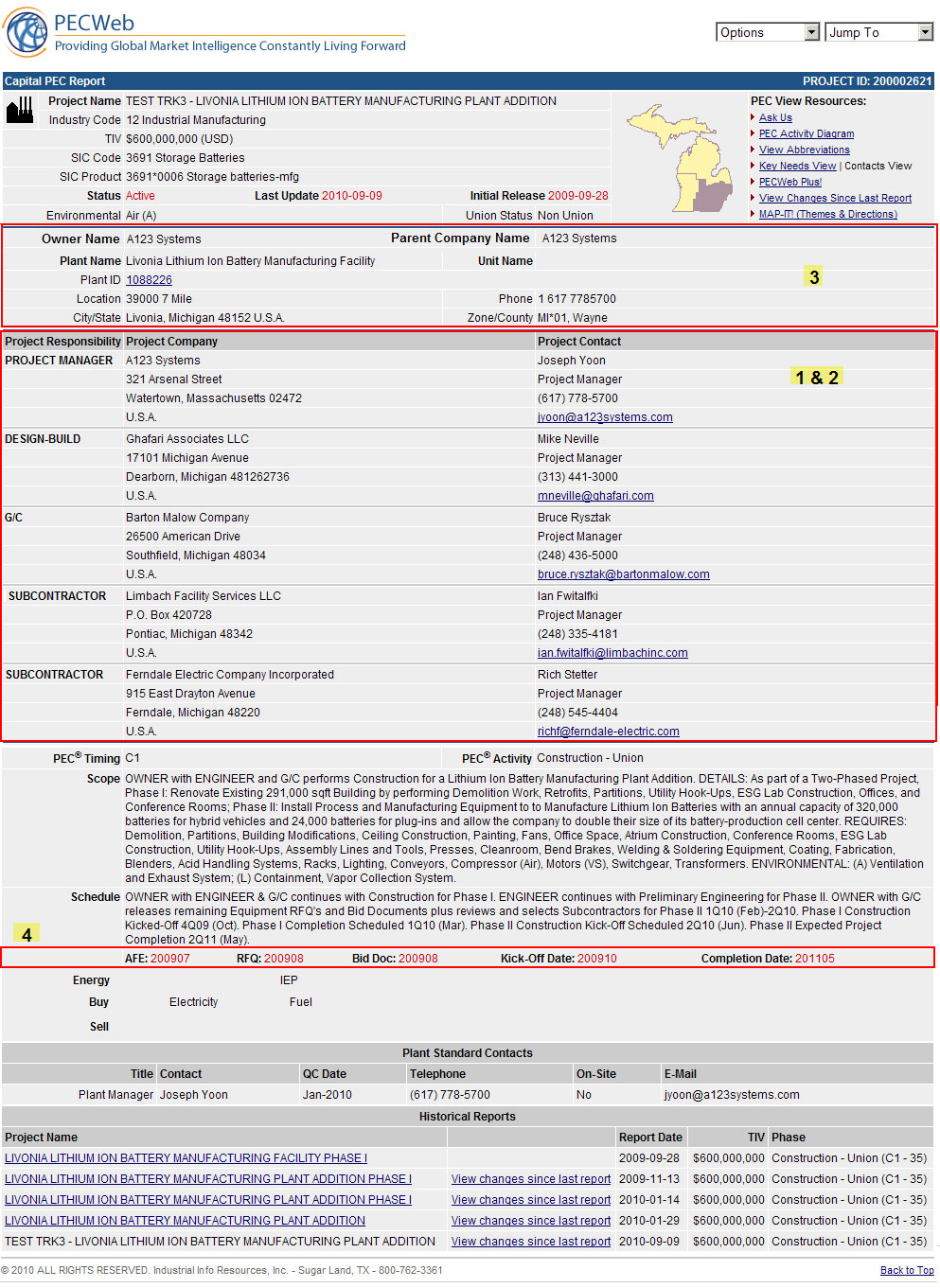This screenshot has width=940, height=1288.
Task: Expand the Jump To dropdown
Action: 879,32
